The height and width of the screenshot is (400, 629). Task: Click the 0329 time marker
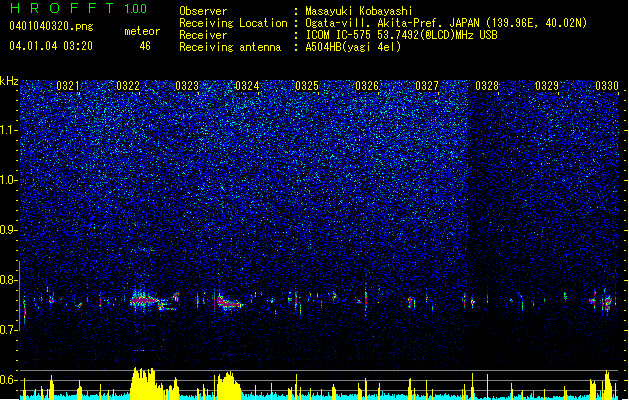[547, 86]
